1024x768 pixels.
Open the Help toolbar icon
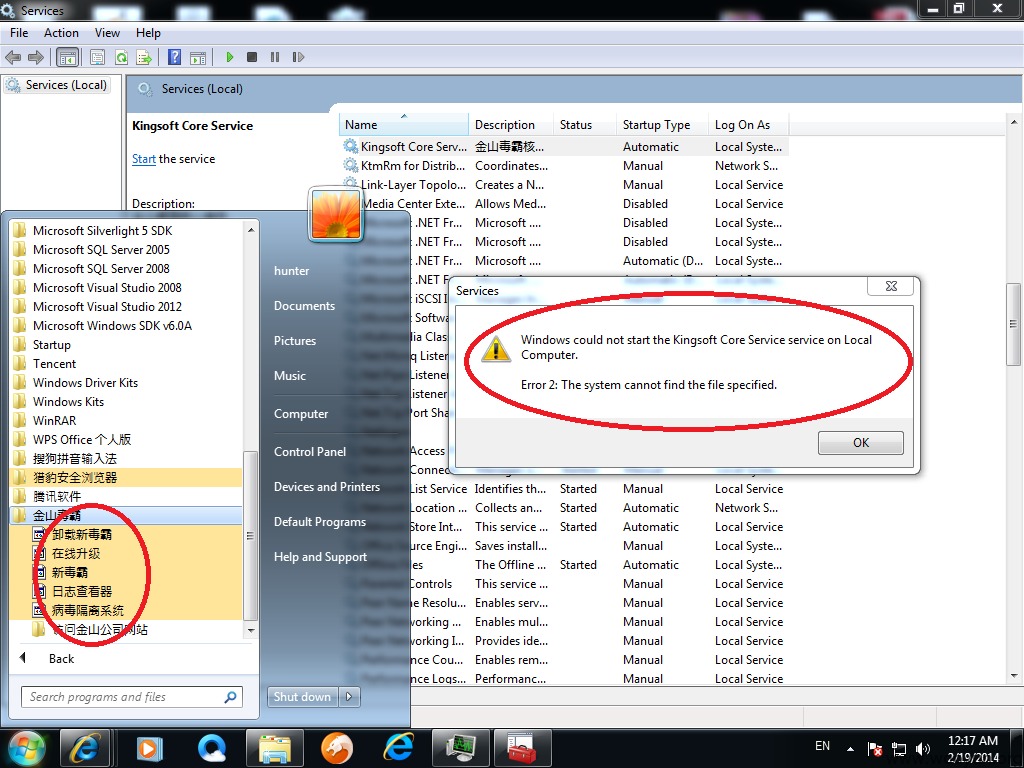tap(174, 57)
